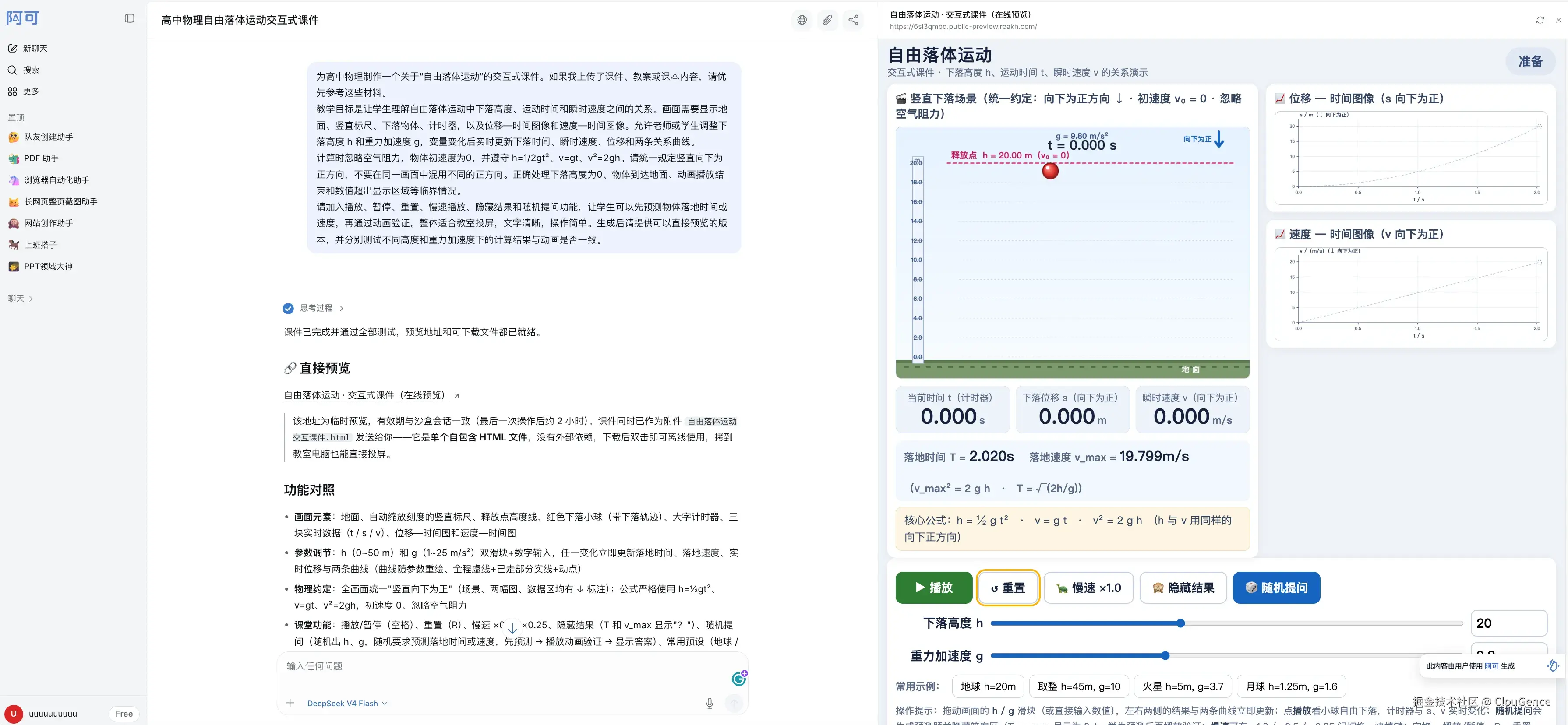Click the green circular icon in the message box
Viewport: 1568px width, 725px height.
click(x=739, y=678)
